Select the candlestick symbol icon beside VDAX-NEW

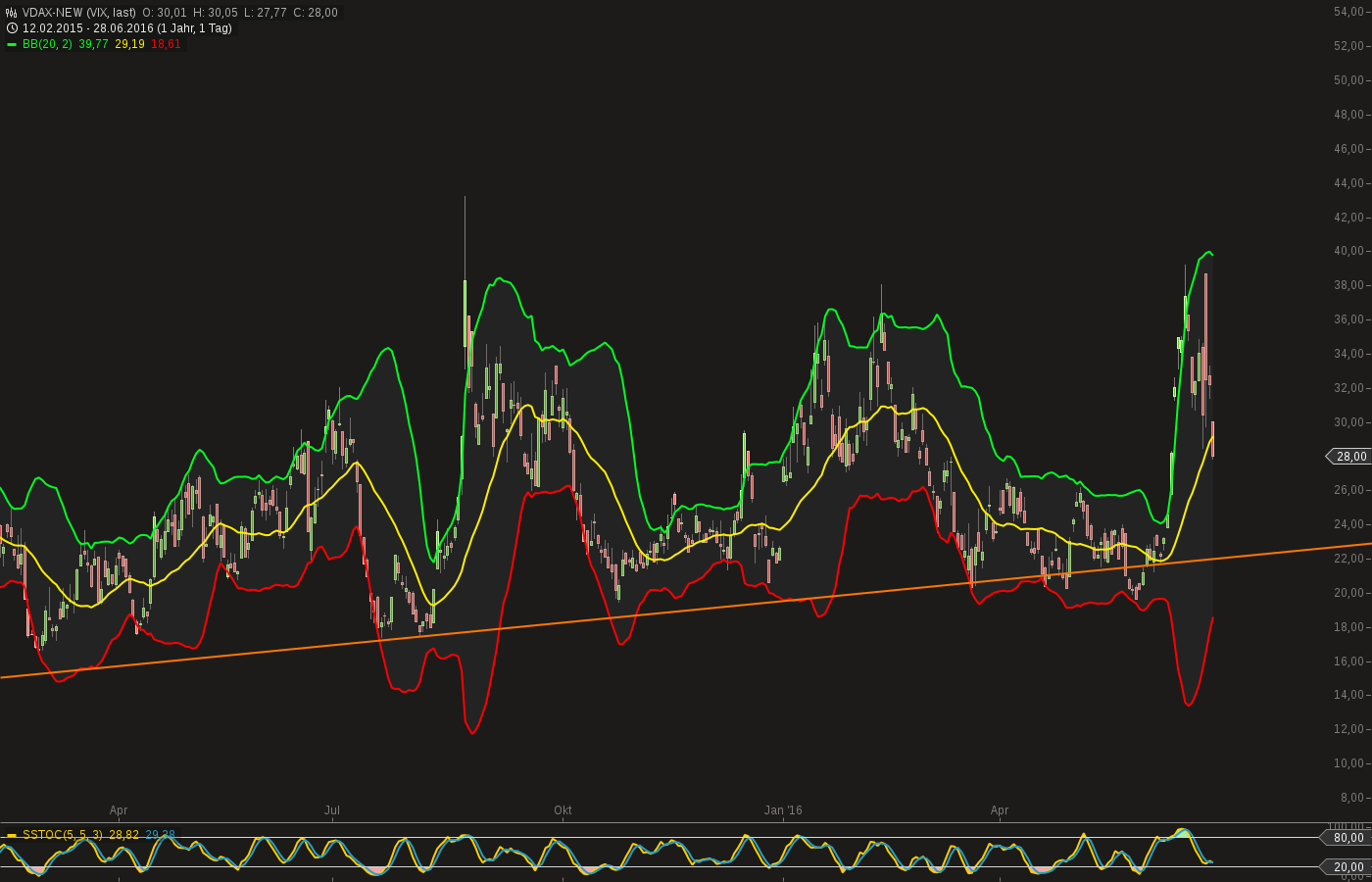point(11,12)
